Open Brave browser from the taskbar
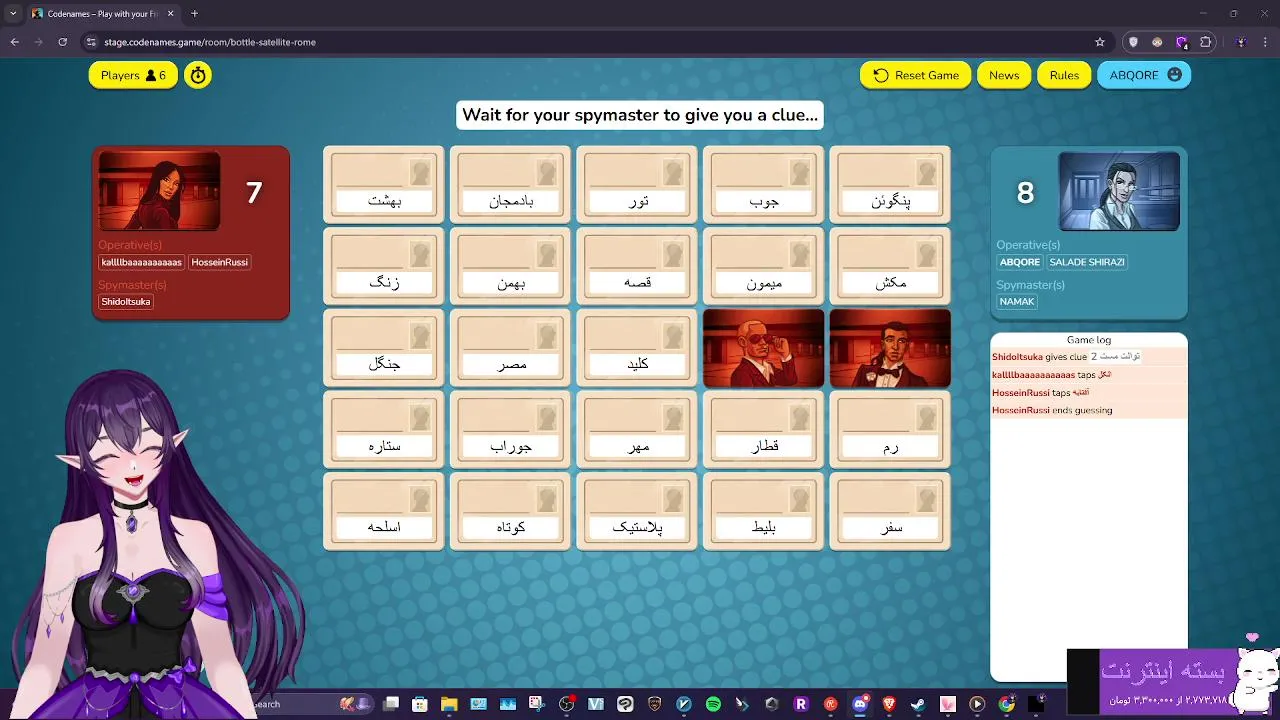1280x720 pixels. tap(889, 704)
